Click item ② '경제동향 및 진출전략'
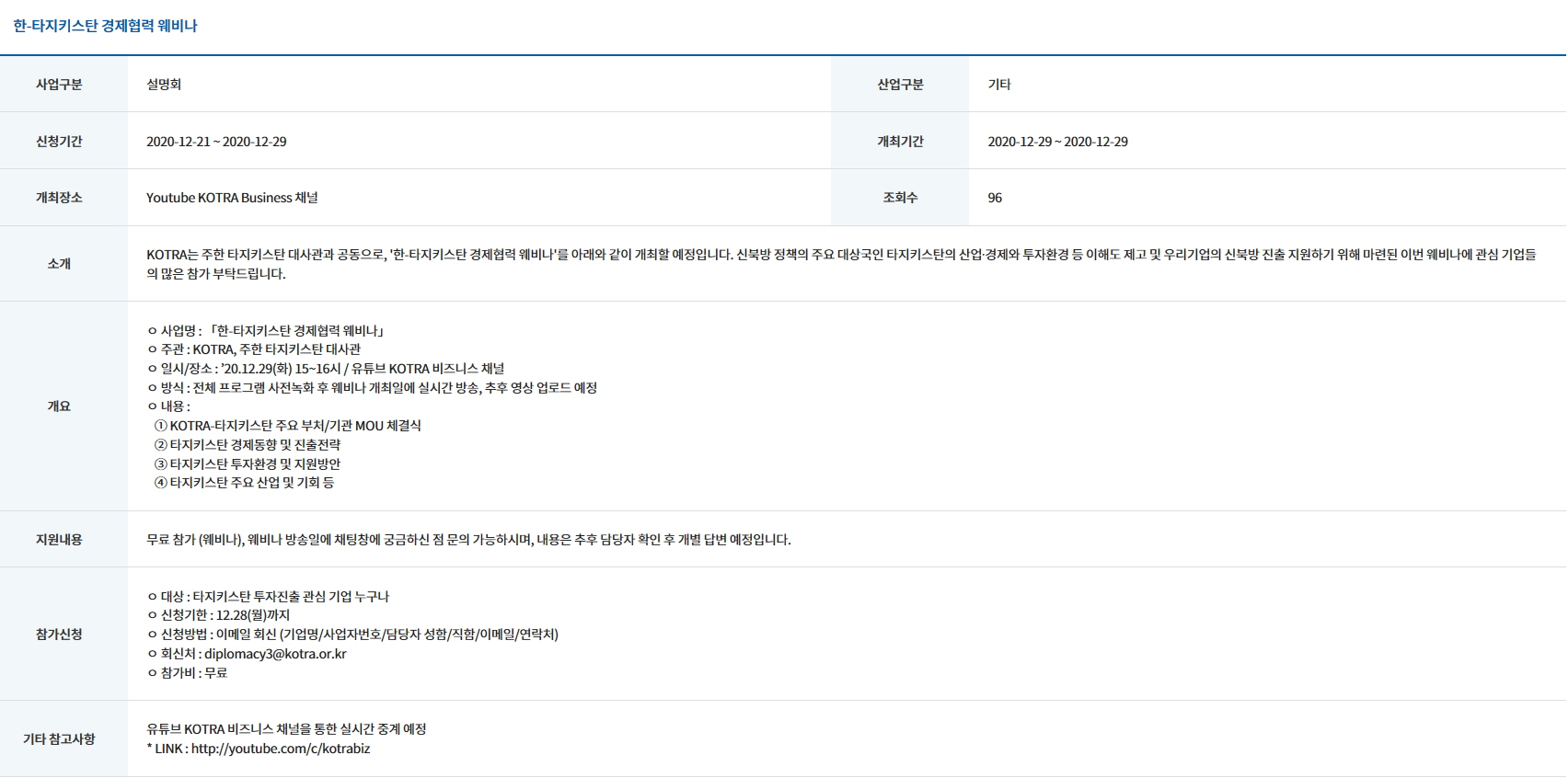Screen dimensions: 1568x778 (248, 445)
